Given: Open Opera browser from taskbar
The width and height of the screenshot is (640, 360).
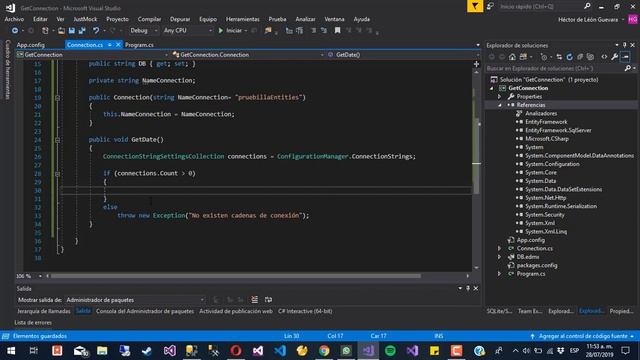Looking at the screenshot, I should coord(236,351).
